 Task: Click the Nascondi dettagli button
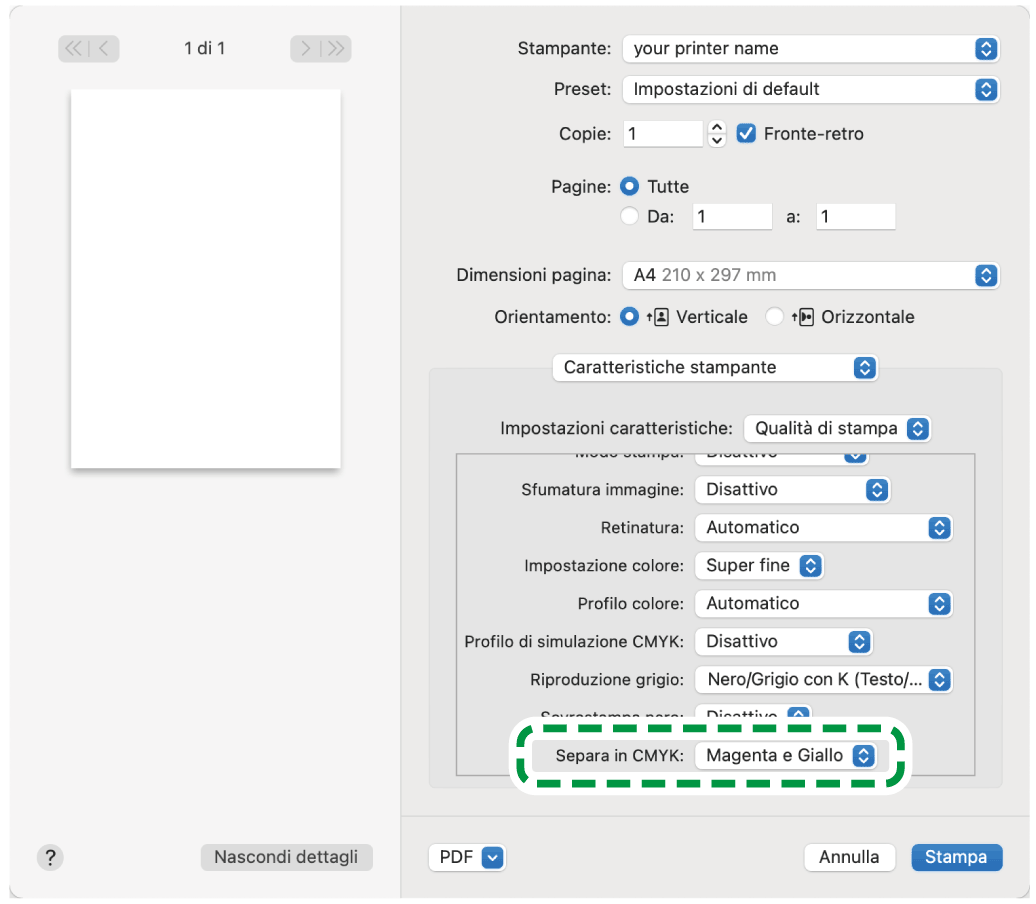286,857
